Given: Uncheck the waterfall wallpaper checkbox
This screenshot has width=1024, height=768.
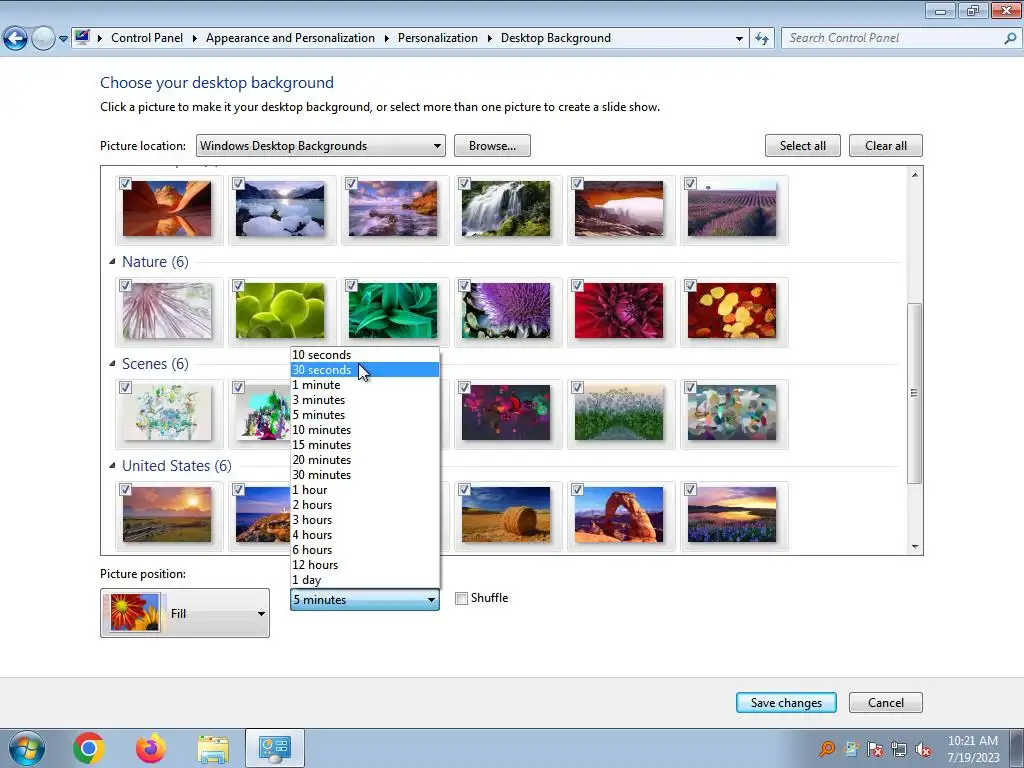Looking at the screenshot, I should coord(464,184).
